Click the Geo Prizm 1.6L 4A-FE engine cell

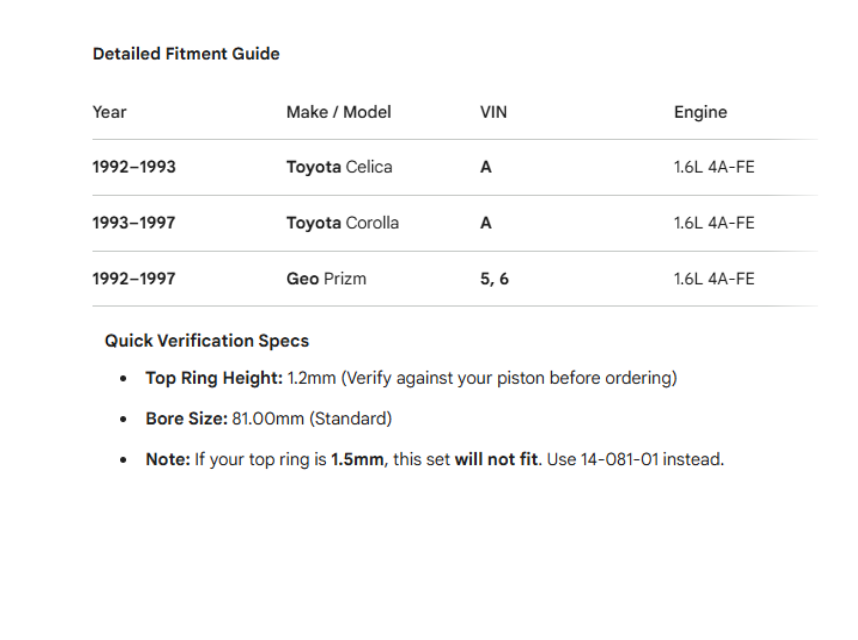714,279
